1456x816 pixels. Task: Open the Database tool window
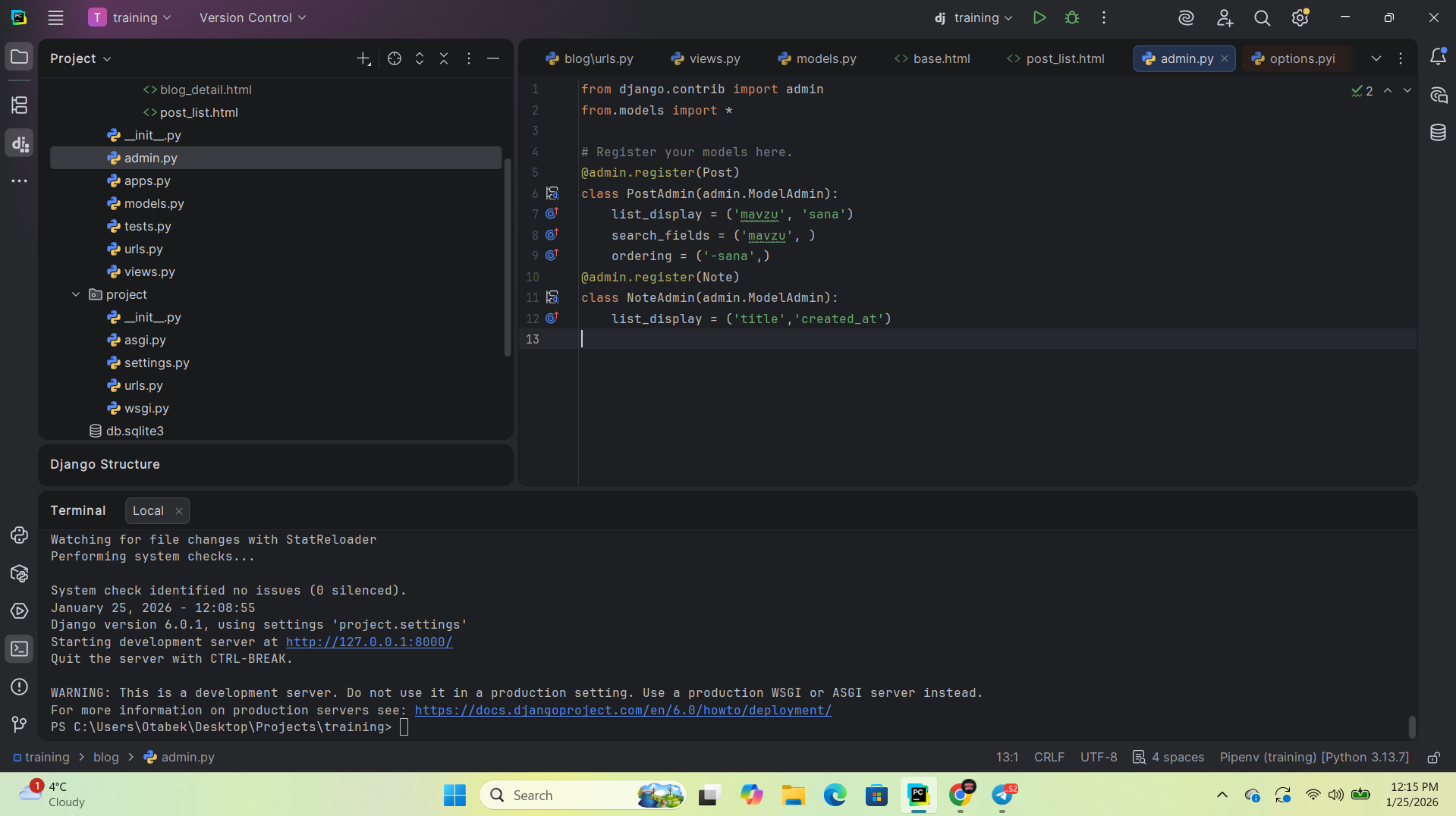[1437, 133]
